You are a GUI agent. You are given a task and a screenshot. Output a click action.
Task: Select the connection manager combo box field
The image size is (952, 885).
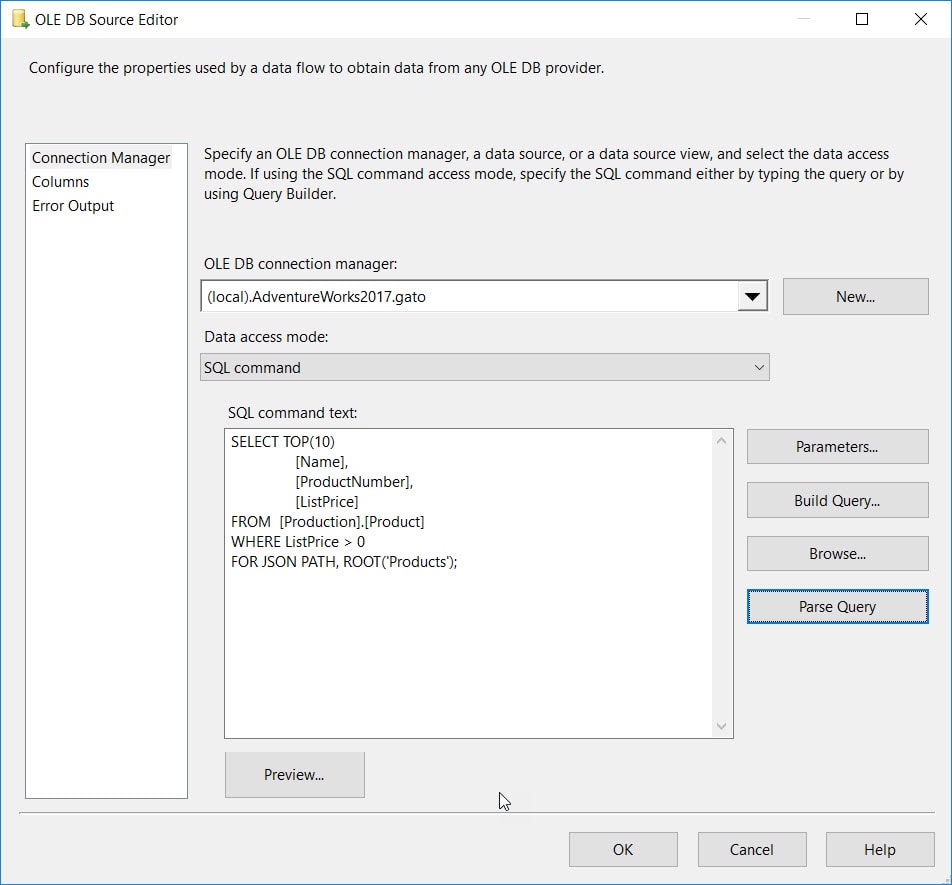[468, 297]
